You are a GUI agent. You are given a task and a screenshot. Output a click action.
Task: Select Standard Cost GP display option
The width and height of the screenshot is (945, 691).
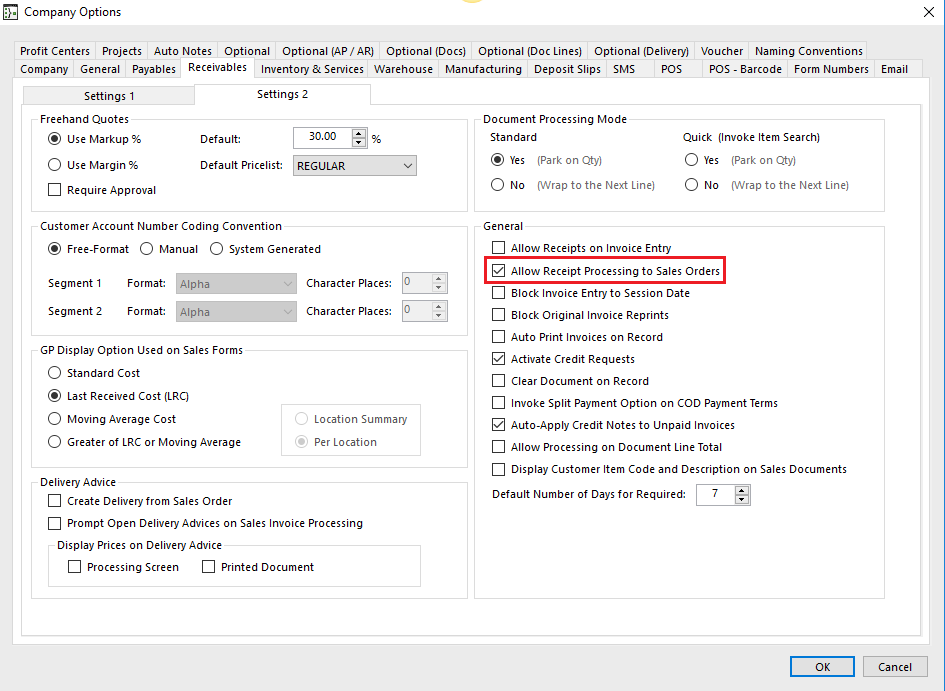(x=55, y=373)
